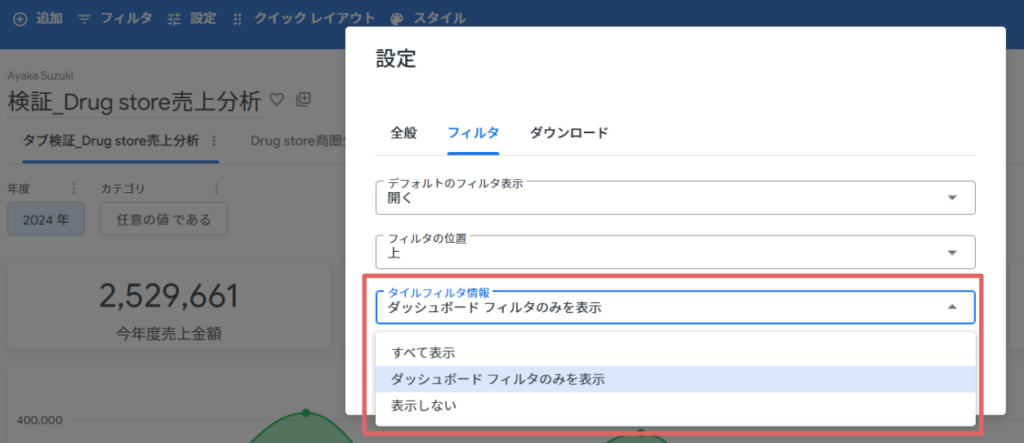Open the スタイル palette icon
The width and height of the screenshot is (1024, 443).
[396, 19]
